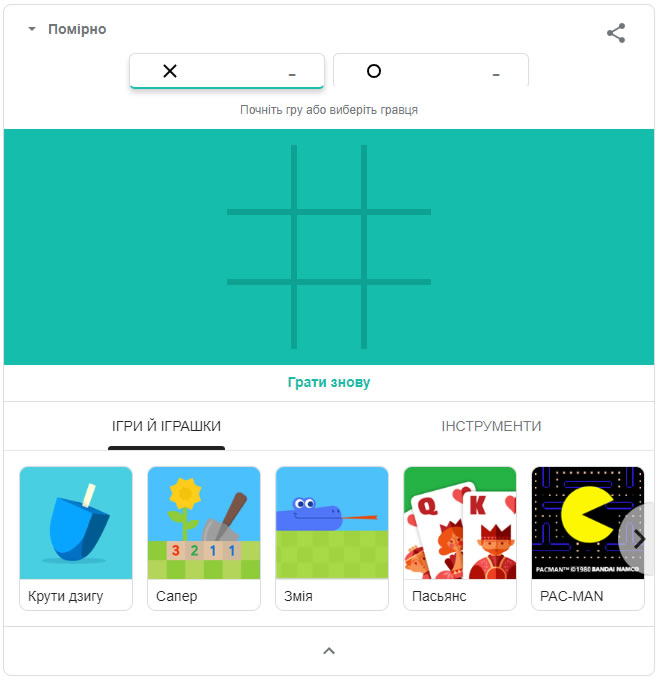Click the Грати знову link
Screen dimensions: 658x680
[329, 382]
